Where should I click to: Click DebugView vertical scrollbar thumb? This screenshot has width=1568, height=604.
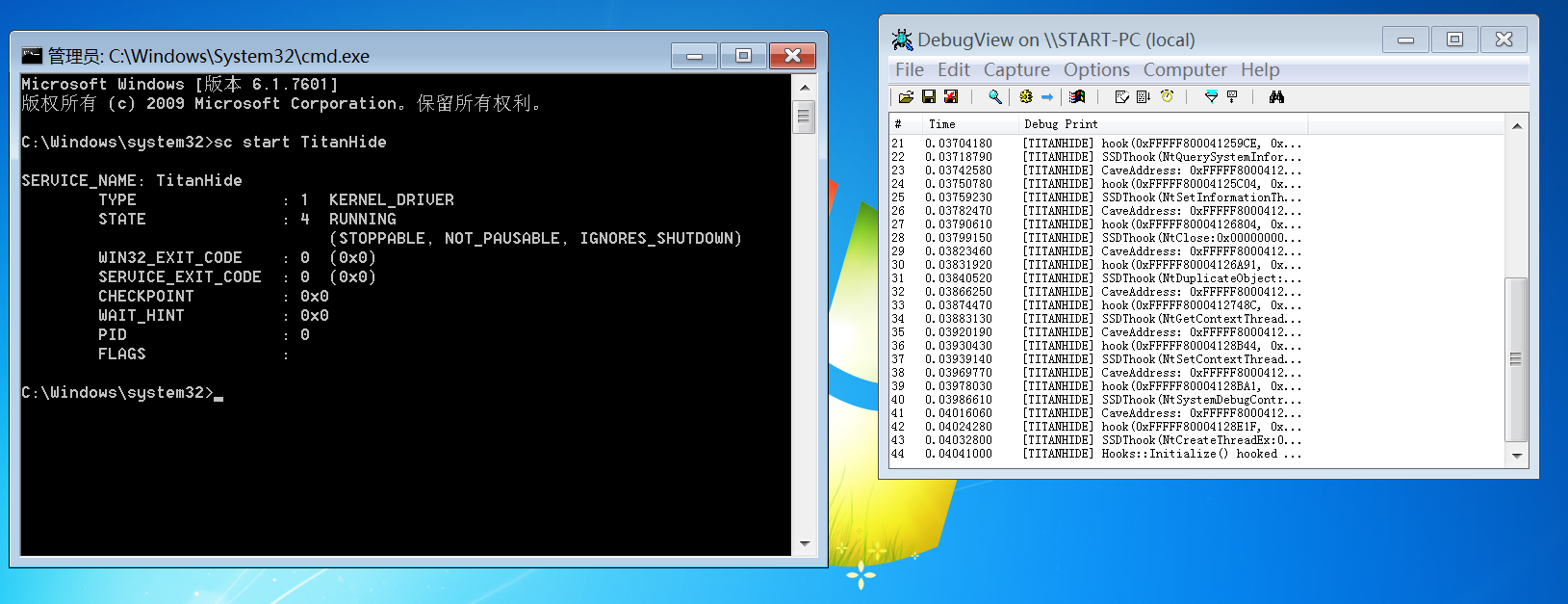pos(1516,359)
